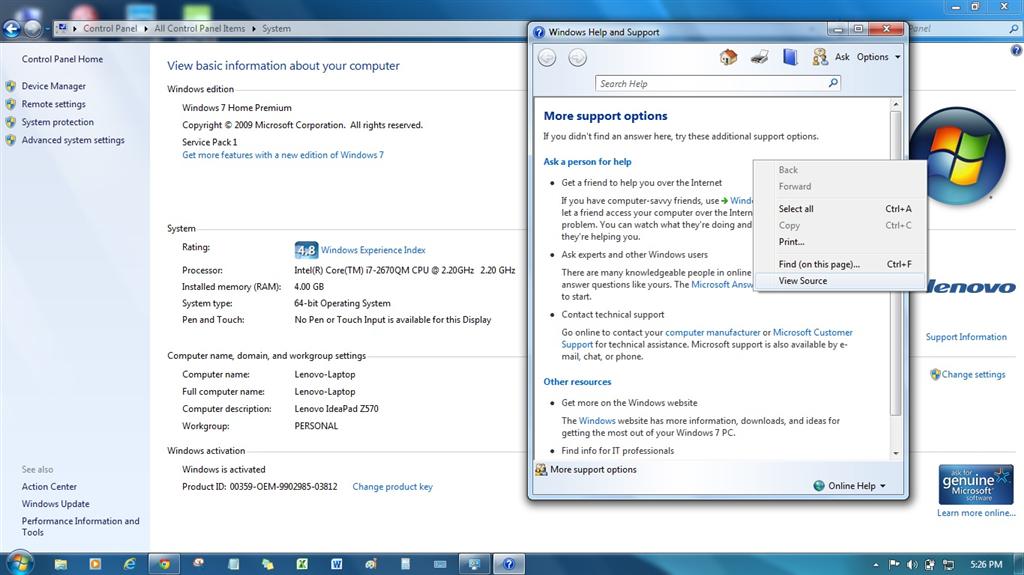
Task: Switch to Google Chrome on taskbar
Action: pos(165,564)
